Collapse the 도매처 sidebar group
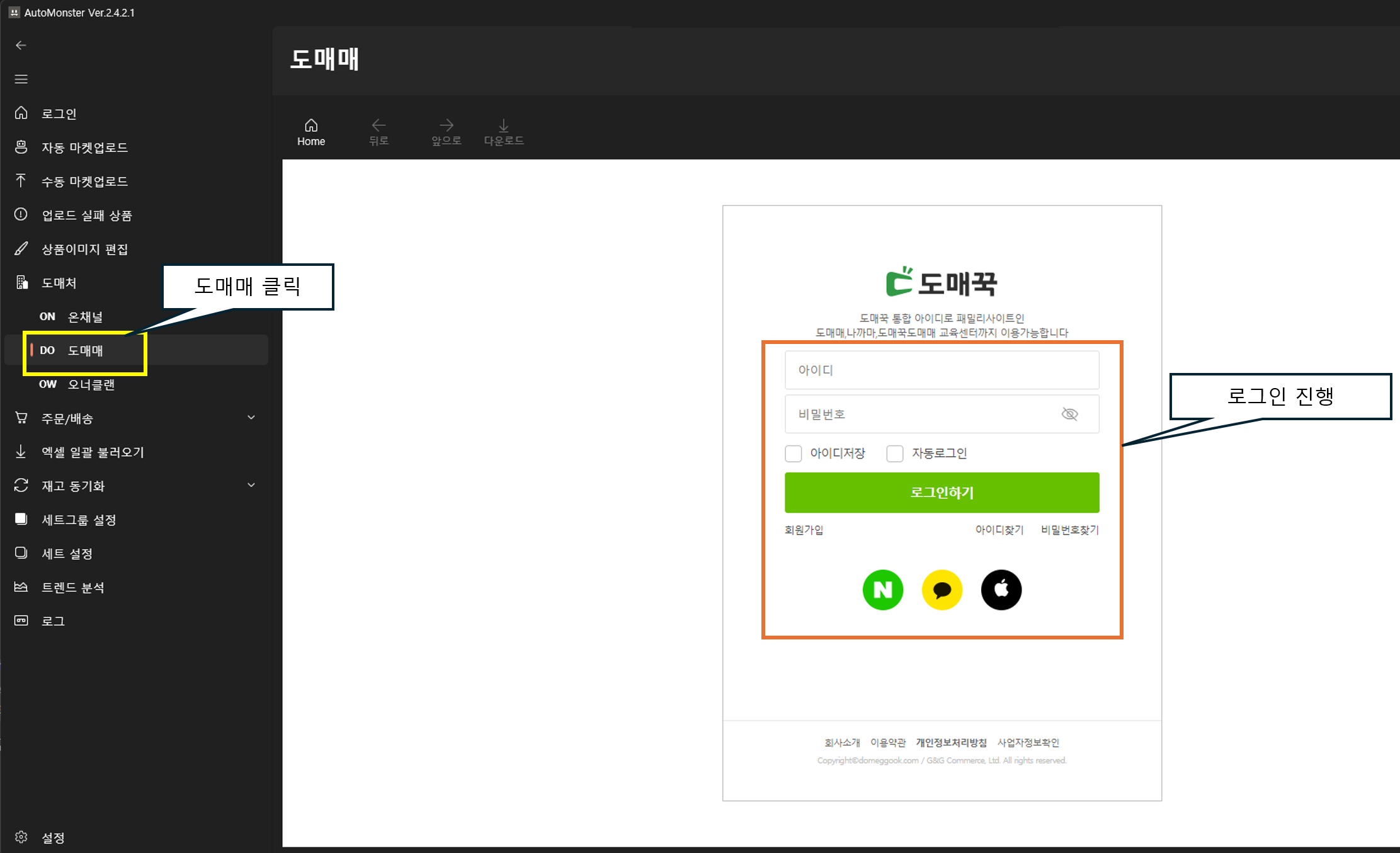1400x853 pixels. tap(59, 283)
